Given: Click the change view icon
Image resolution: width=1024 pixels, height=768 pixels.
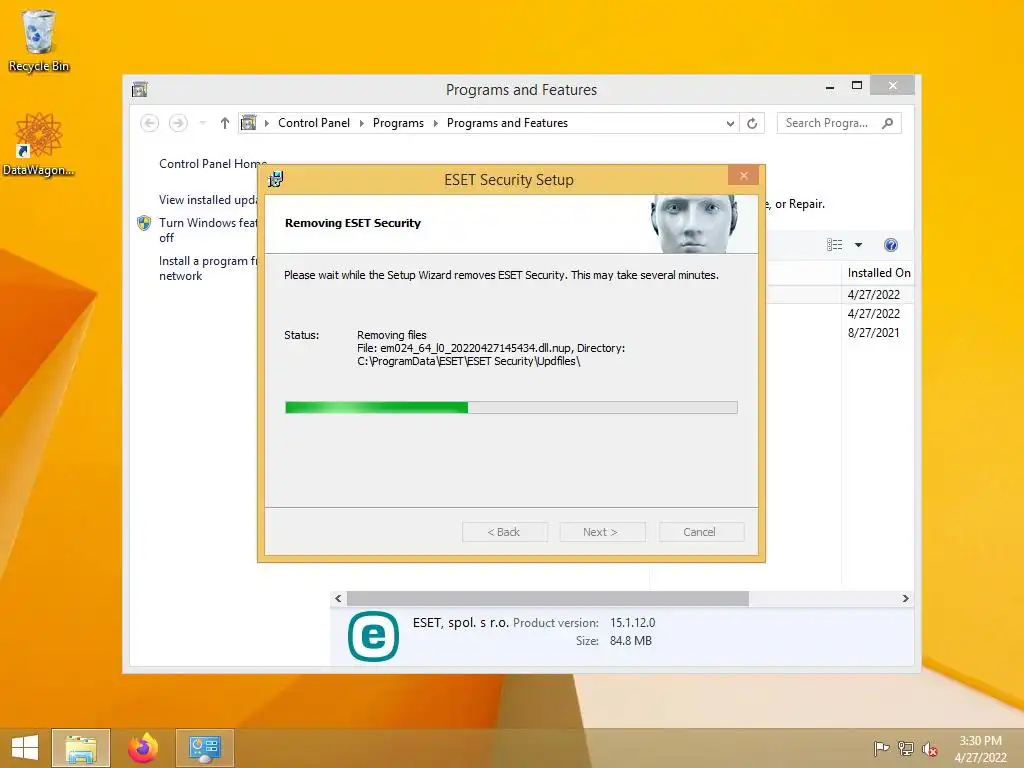Looking at the screenshot, I should [x=835, y=245].
